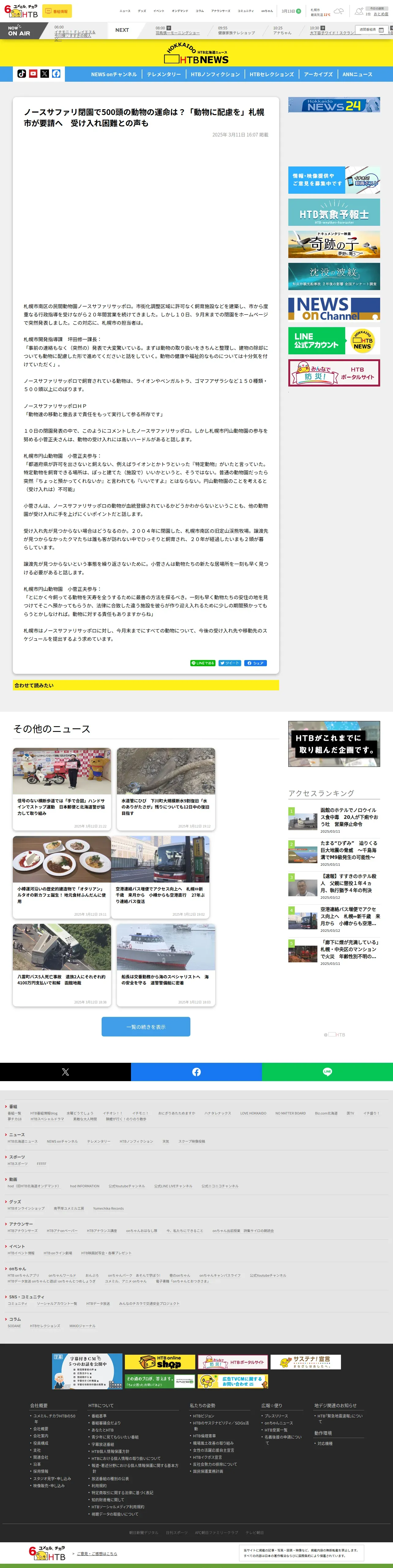
Task: Open the YouTube icon in the blue bar
Action: (x=33, y=74)
